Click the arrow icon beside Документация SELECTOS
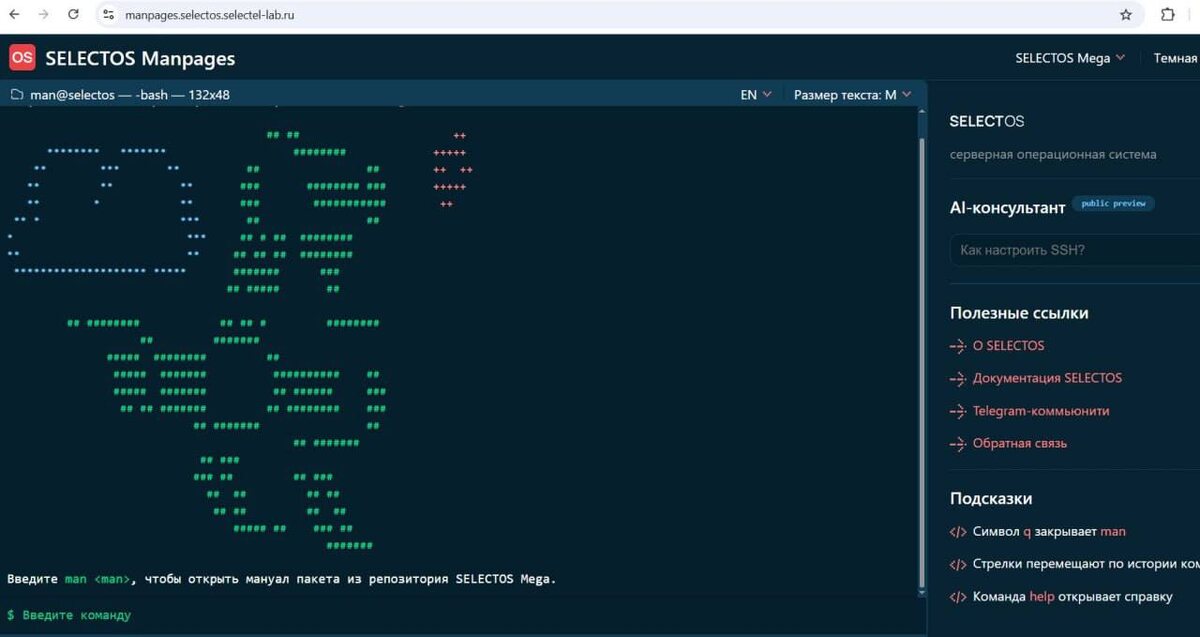Viewport: 1200px width, 637px height. 957,379
